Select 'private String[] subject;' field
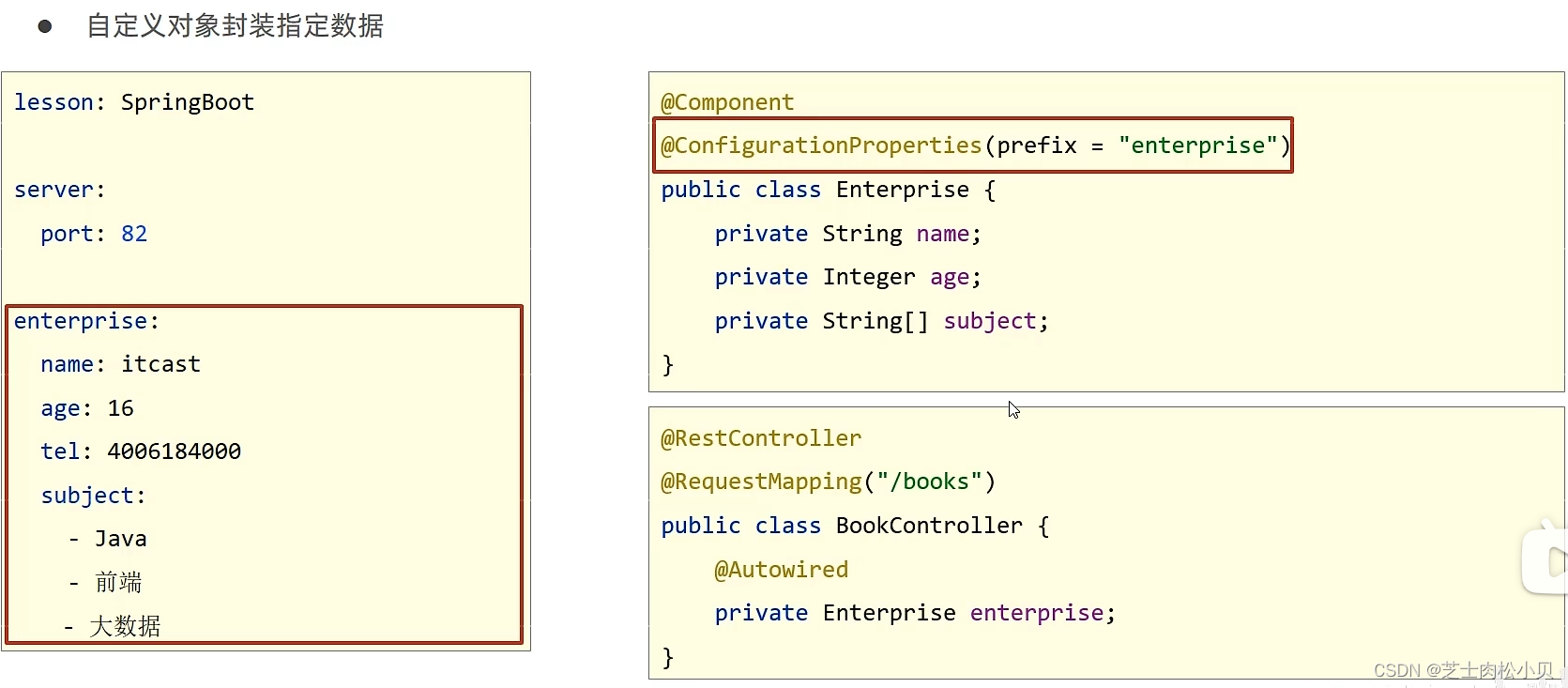The height and width of the screenshot is (688, 1568). click(882, 321)
